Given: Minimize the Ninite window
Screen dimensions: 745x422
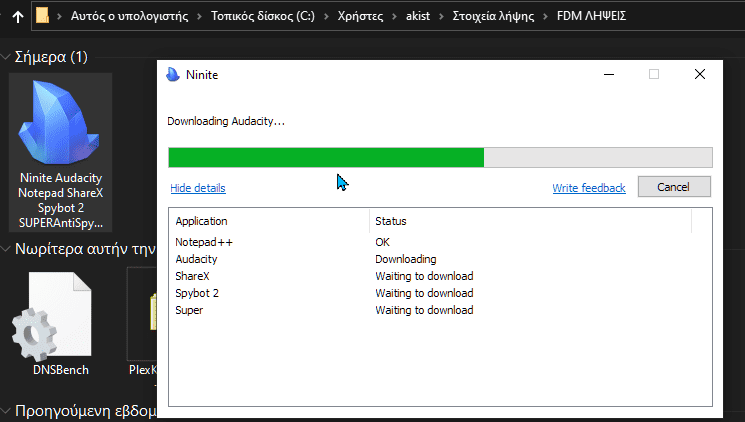Looking at the screenshot, I should (609, 75).
